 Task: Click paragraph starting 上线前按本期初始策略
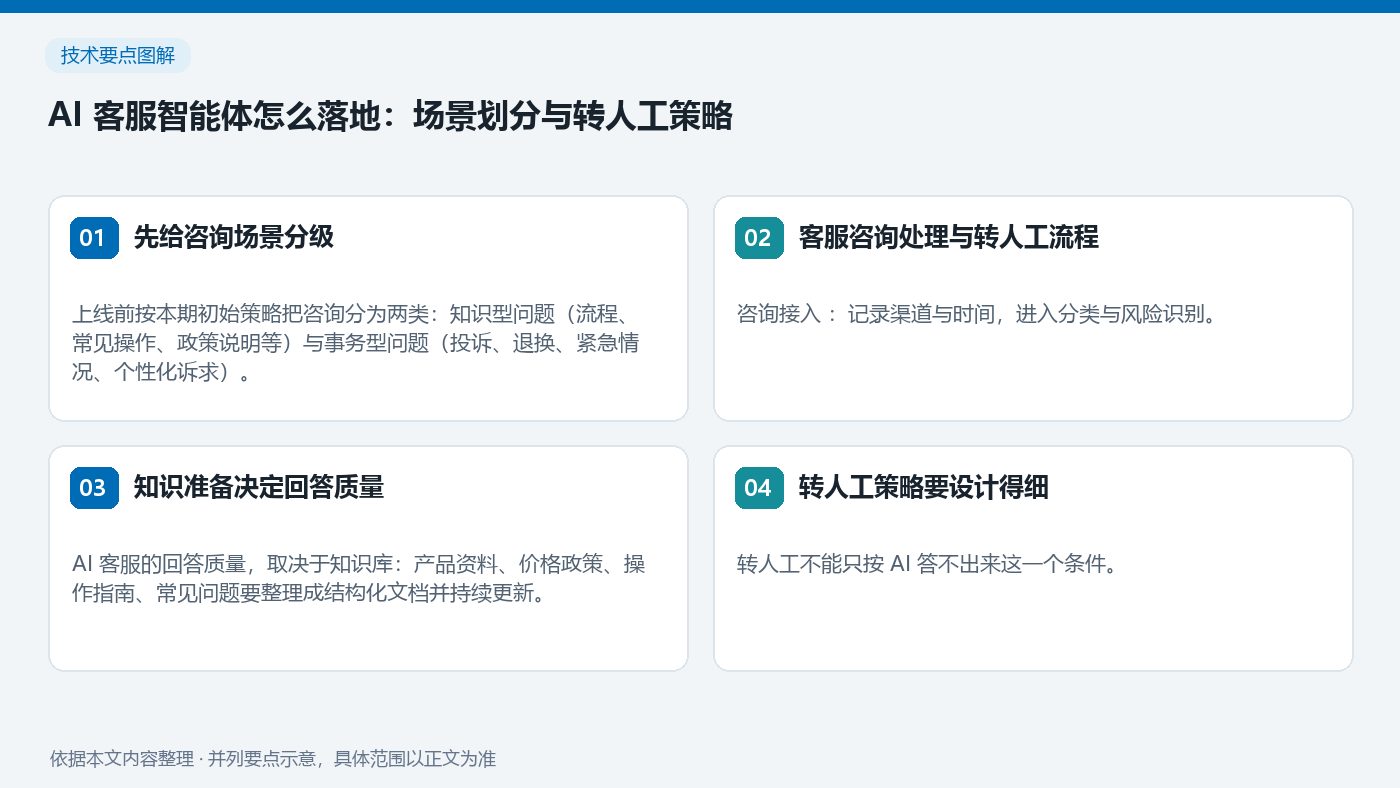[x=357, y=343]
